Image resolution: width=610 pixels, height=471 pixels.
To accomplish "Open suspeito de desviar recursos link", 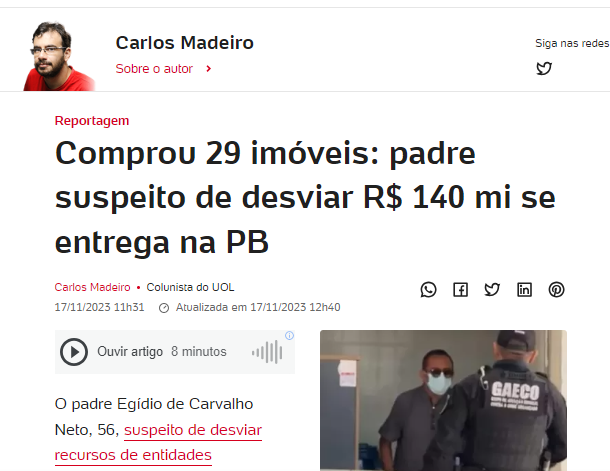I will pyautogui.click(x=158, y=443).
